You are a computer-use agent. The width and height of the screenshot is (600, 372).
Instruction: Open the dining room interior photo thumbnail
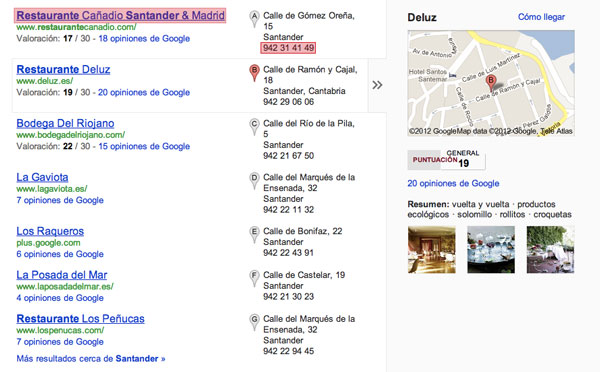pos(432,250)
